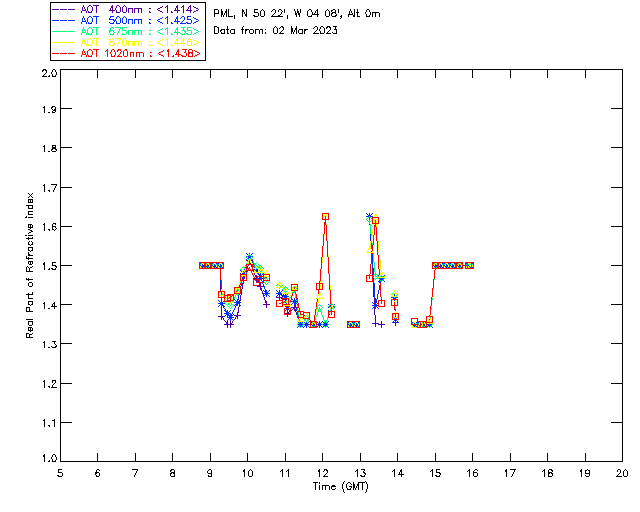Click the x-axis tick label 12
This screenshot has height=512, width=640.
coord(322,473)
